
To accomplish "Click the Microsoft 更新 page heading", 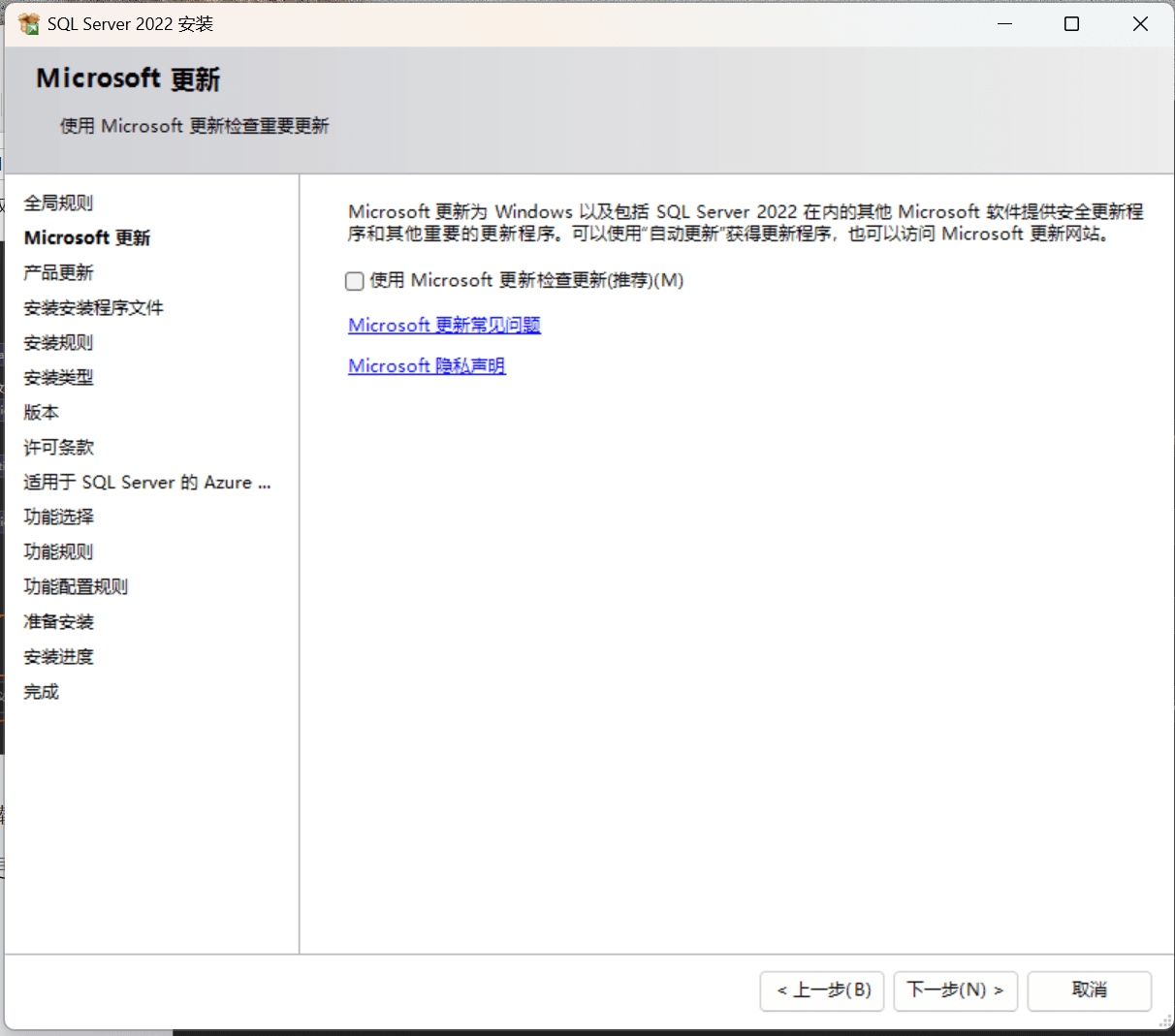I will pyautogui.click(x=128, y=78).
